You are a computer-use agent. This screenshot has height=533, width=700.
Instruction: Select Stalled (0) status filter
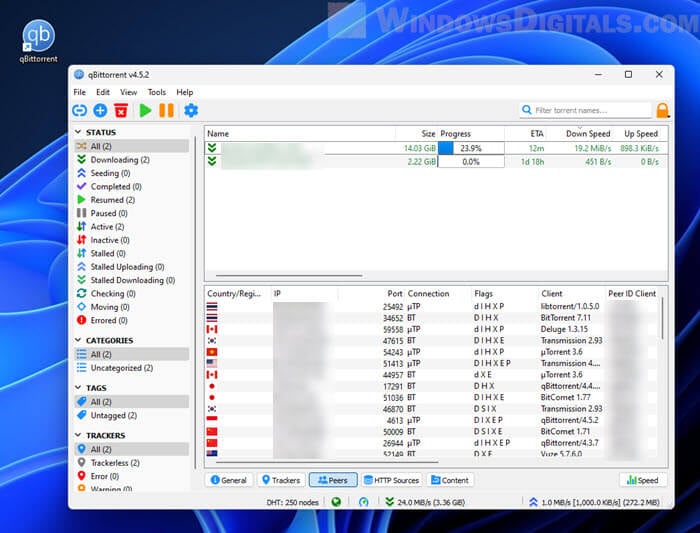(x=132, y=253)
